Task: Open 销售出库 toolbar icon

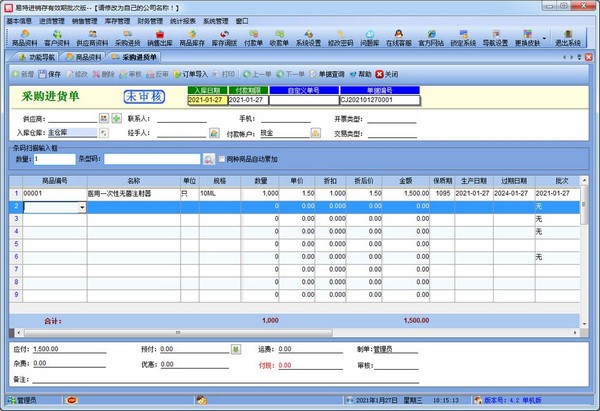Action: click(x=160, y=38)
